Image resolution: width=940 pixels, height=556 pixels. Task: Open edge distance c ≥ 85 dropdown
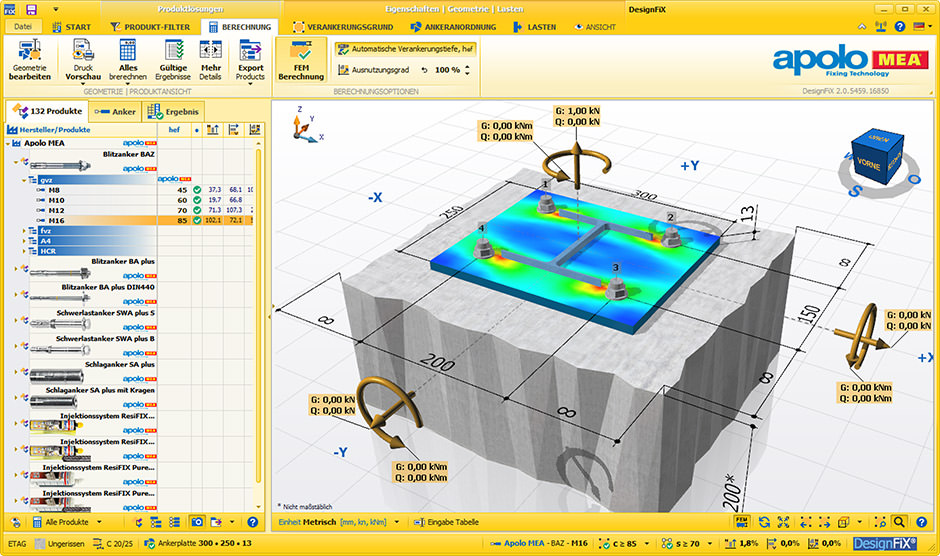pyautogui.click(x=647, y=543)
